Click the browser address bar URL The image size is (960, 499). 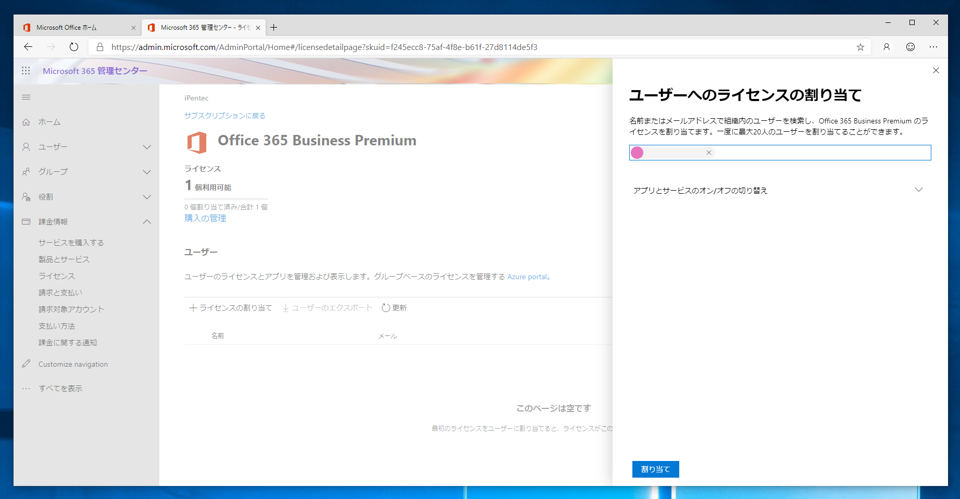click(324, 47)
